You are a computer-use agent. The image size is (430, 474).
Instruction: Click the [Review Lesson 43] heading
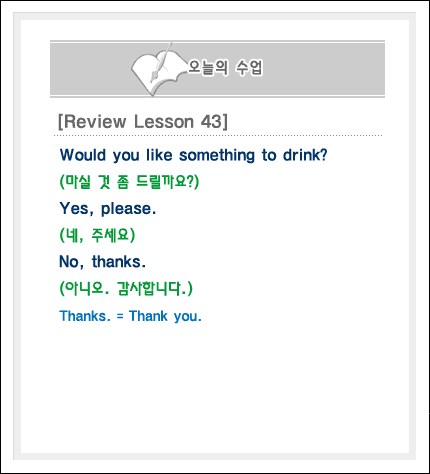click(x=143, y=121)
